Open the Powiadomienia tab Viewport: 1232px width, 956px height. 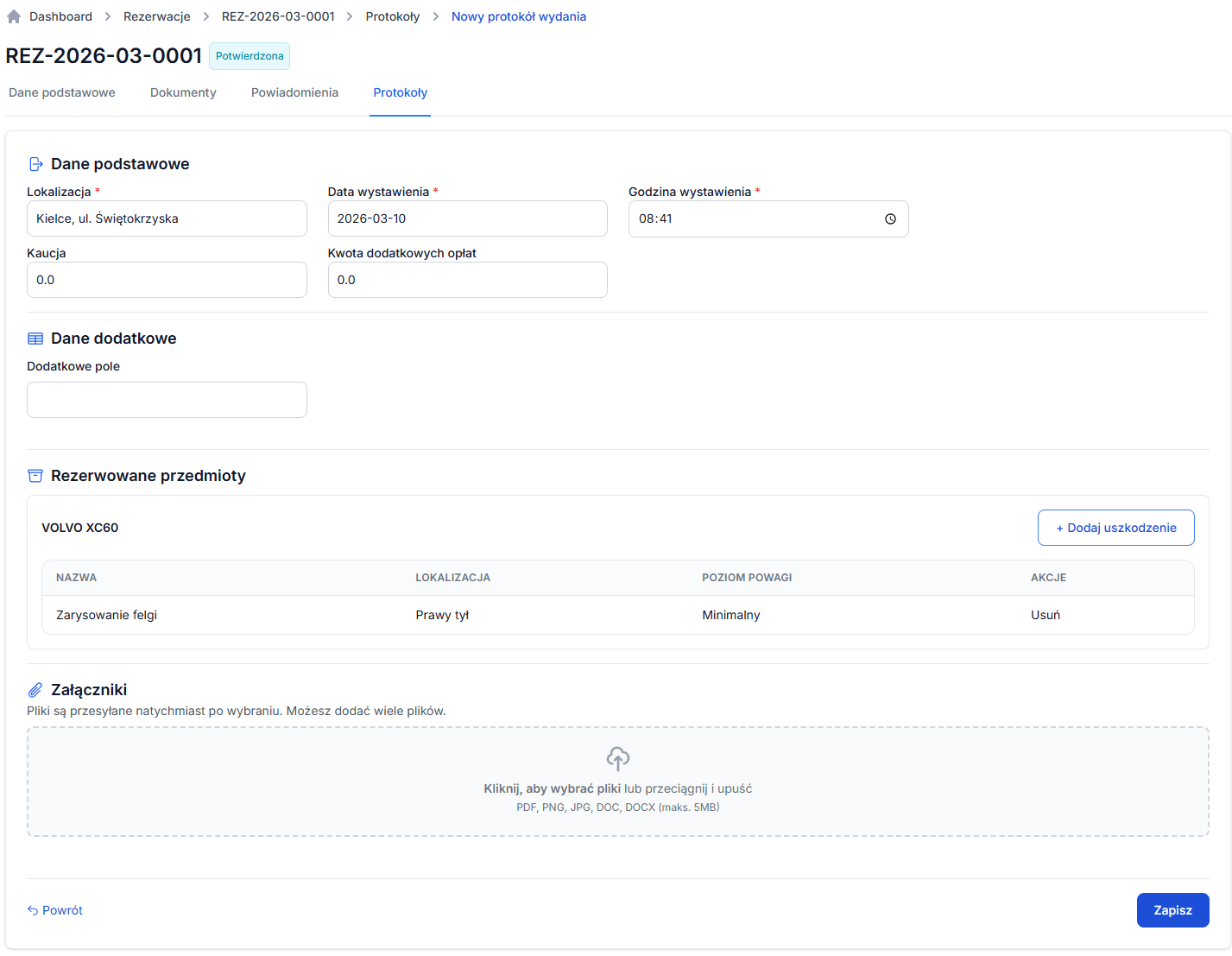pos(294,92)
